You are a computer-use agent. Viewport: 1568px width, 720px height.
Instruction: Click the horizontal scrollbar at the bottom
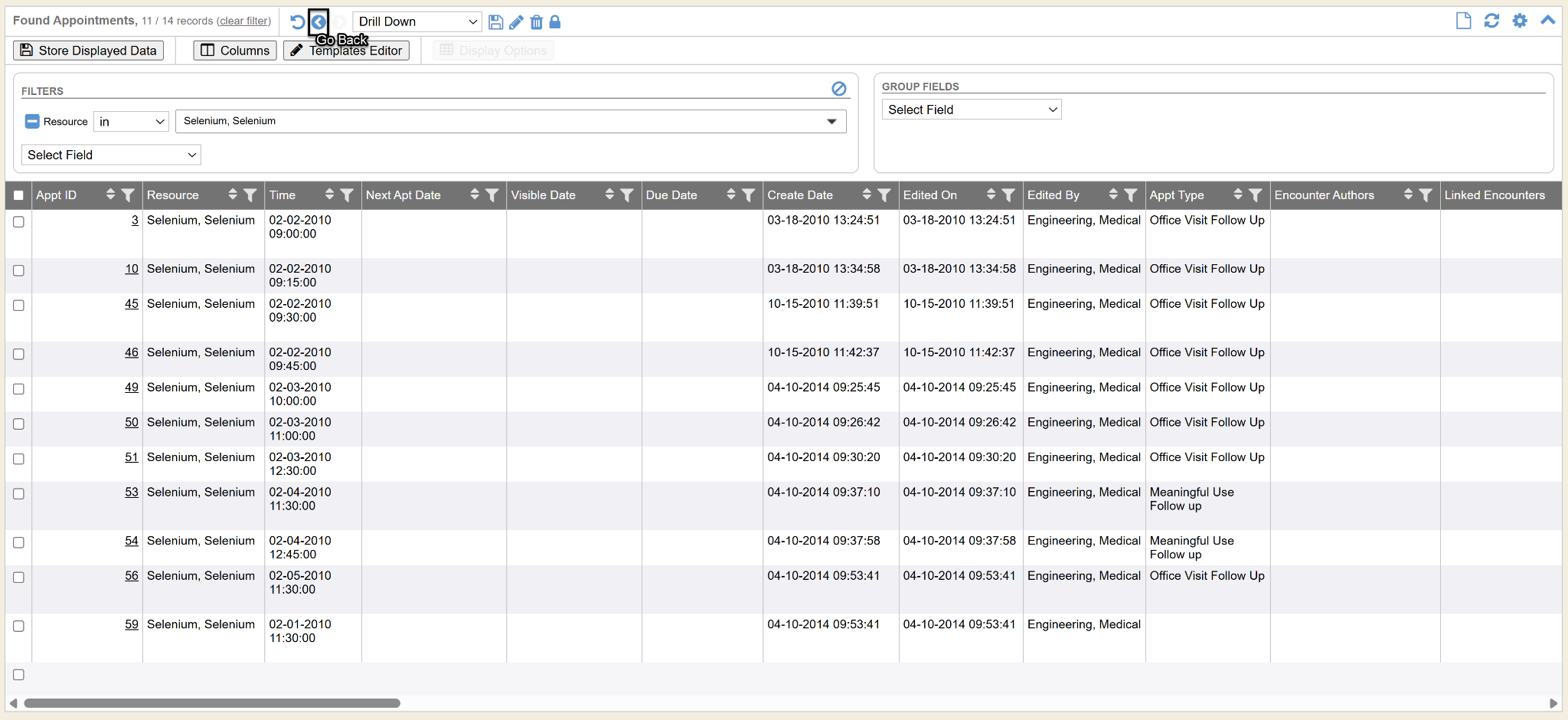[x=212, y=703]
